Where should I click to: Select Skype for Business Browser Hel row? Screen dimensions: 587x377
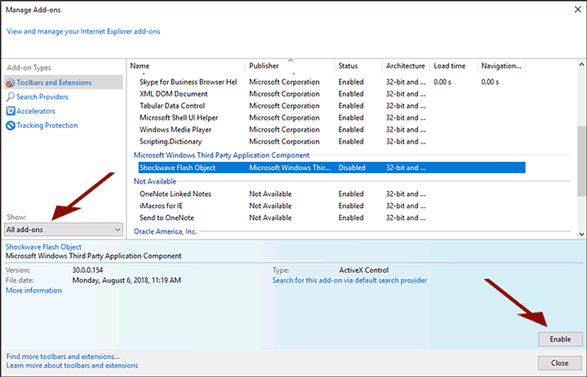(x=331, y=82)
